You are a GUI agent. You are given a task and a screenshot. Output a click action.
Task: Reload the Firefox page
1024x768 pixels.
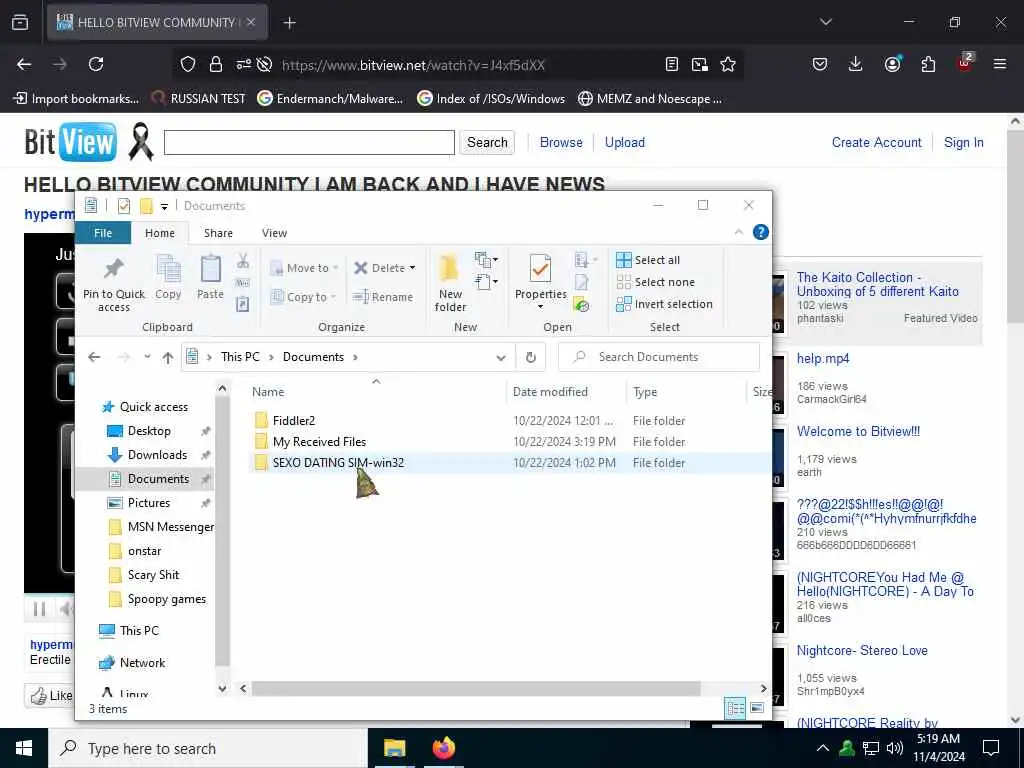(96, 64)
